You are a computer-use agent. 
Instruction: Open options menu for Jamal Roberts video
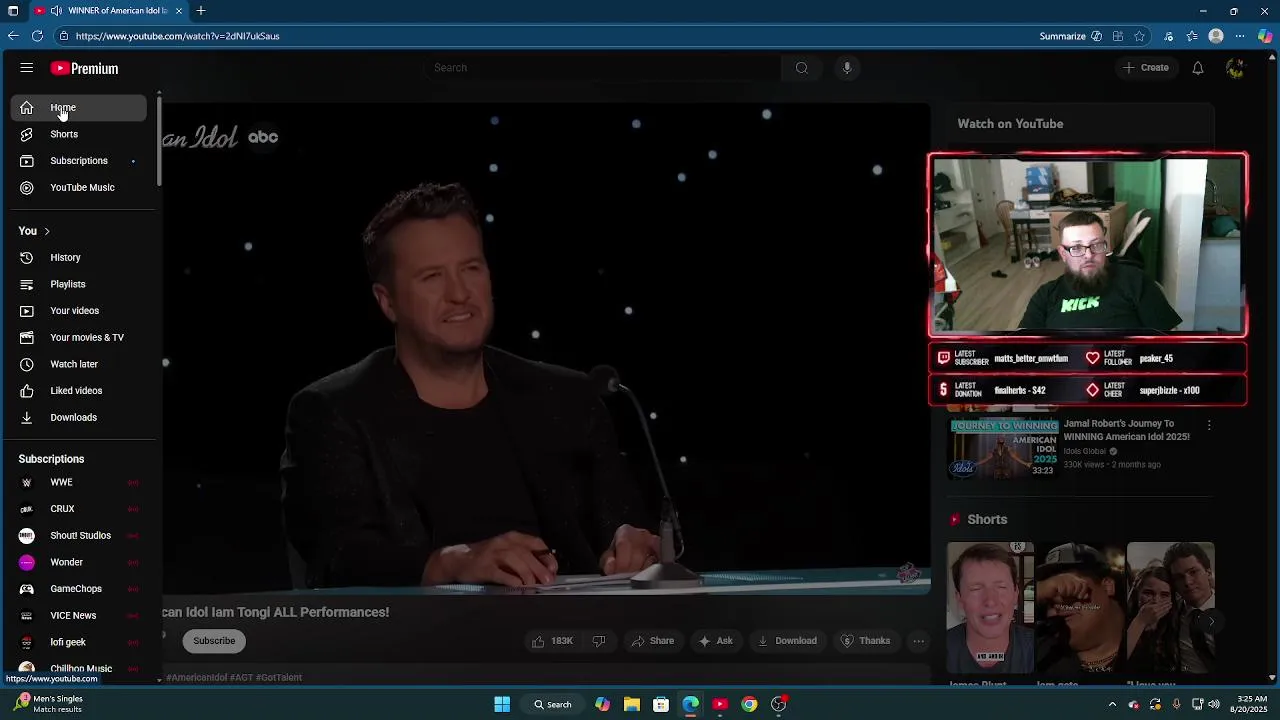coord(1209,426)
